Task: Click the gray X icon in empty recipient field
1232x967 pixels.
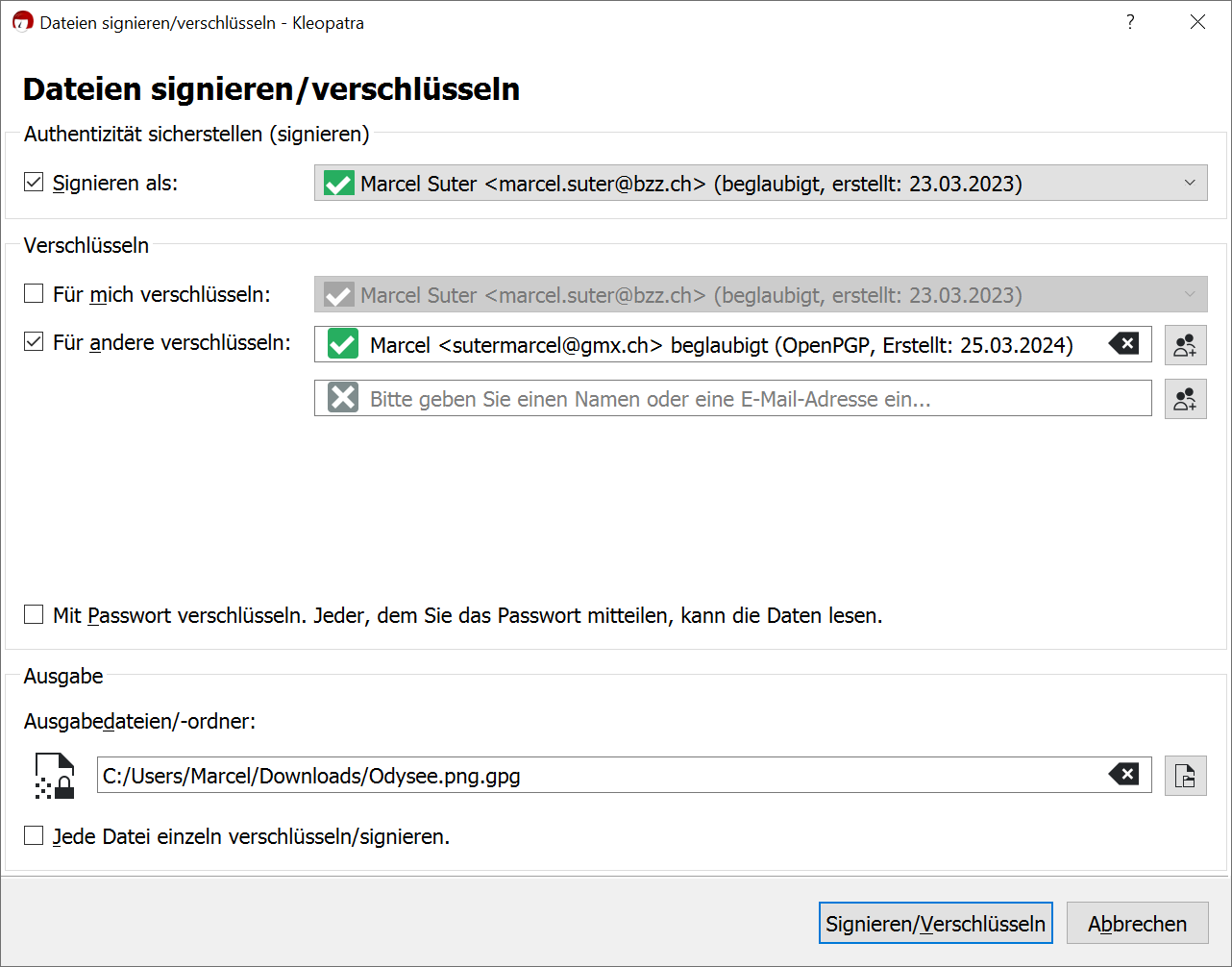Action: (x=343, y=398)
